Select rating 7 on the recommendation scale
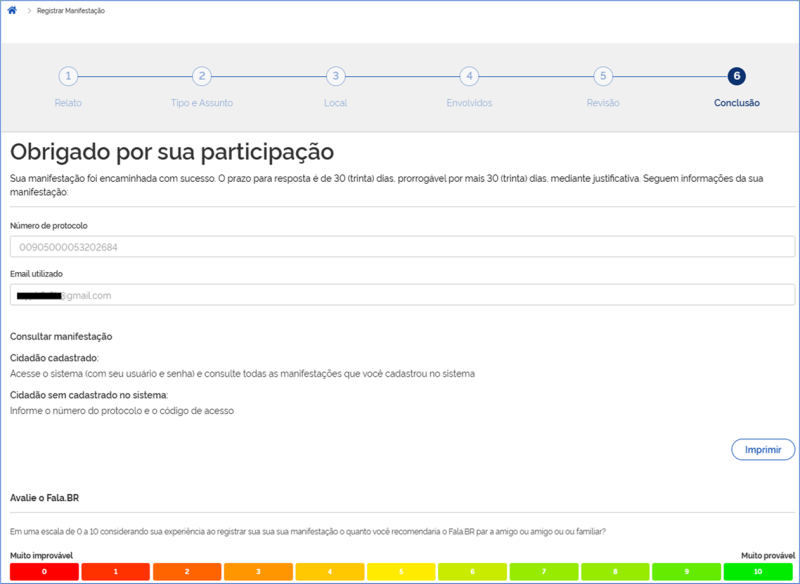The image size is (800, 584). (543, 572)
